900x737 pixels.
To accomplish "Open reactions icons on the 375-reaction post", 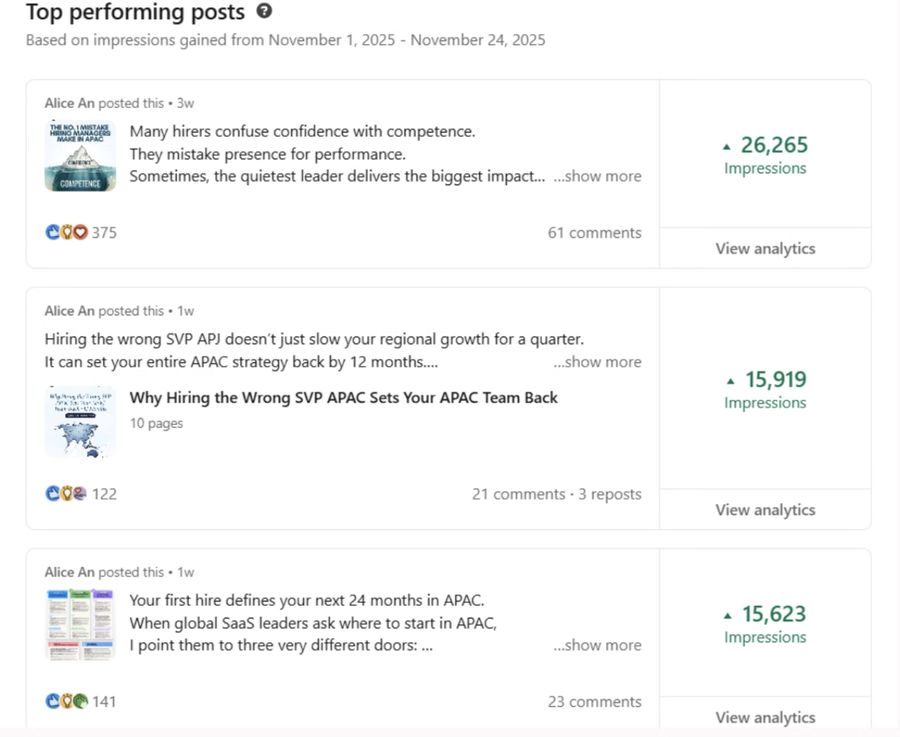I will coord(67,232).
